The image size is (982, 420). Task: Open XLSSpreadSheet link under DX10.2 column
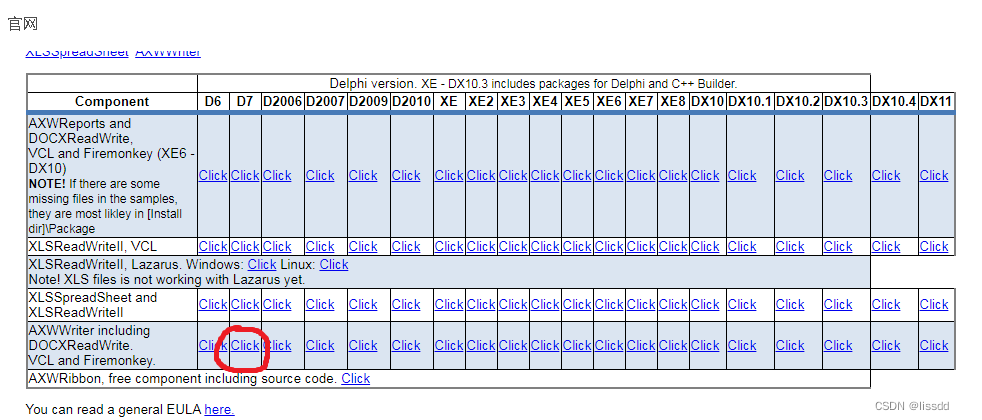click(790, 304)
